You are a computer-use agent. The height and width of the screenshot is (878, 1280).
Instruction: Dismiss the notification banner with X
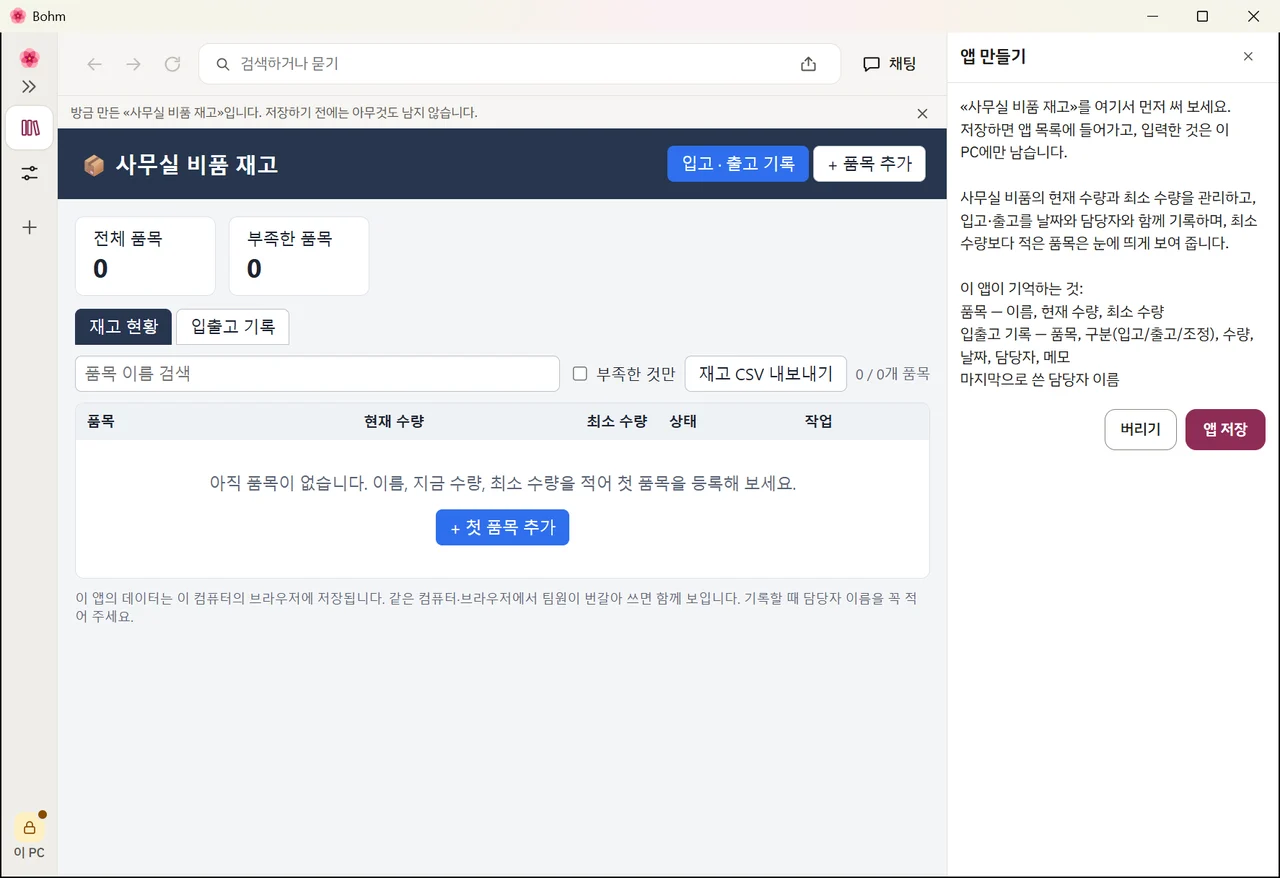(x=922, y=113)
